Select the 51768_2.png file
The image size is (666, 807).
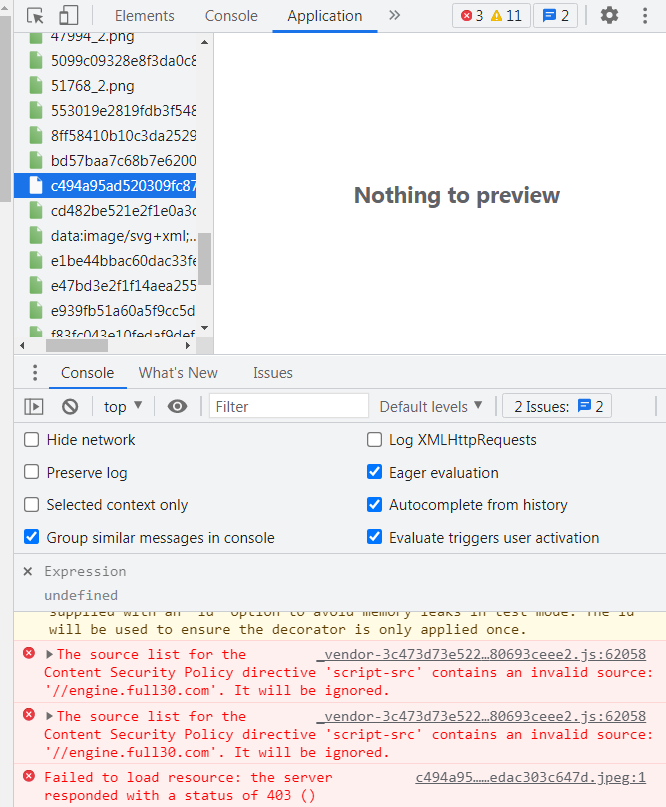click(93, 85)
